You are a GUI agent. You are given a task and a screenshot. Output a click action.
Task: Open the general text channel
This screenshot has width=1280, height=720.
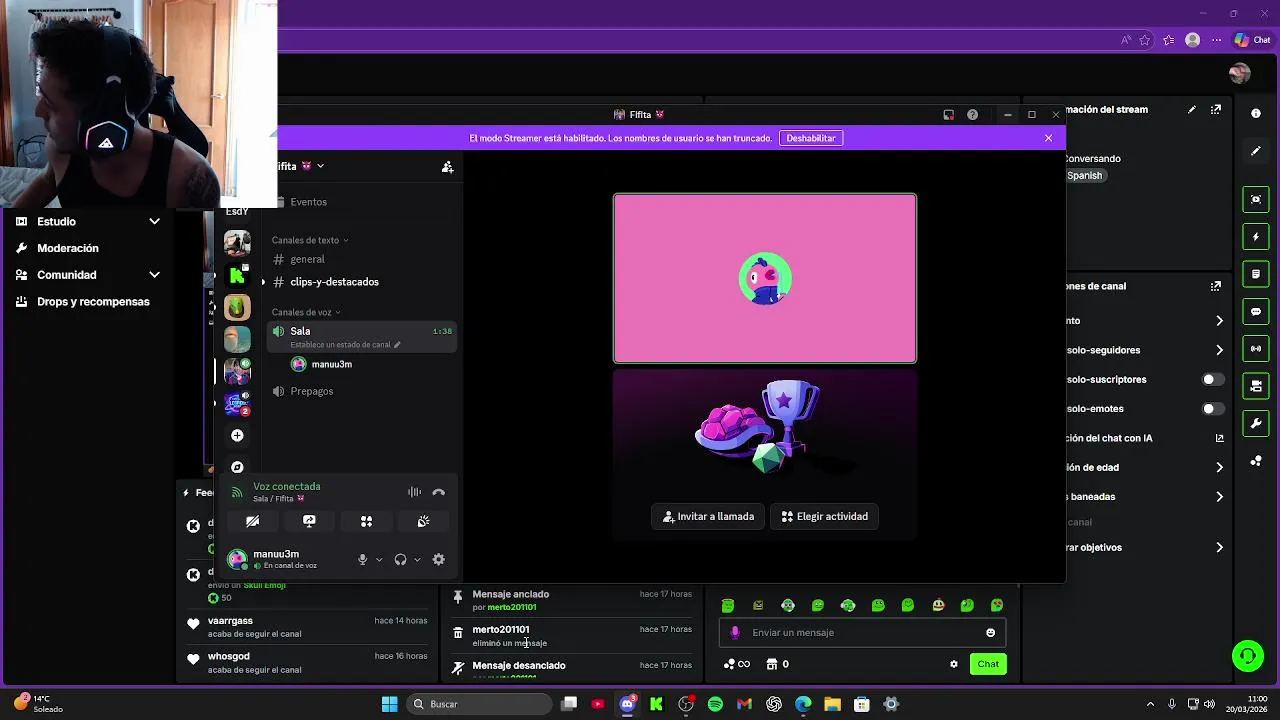pyautogui.click(x=307, y=259)
